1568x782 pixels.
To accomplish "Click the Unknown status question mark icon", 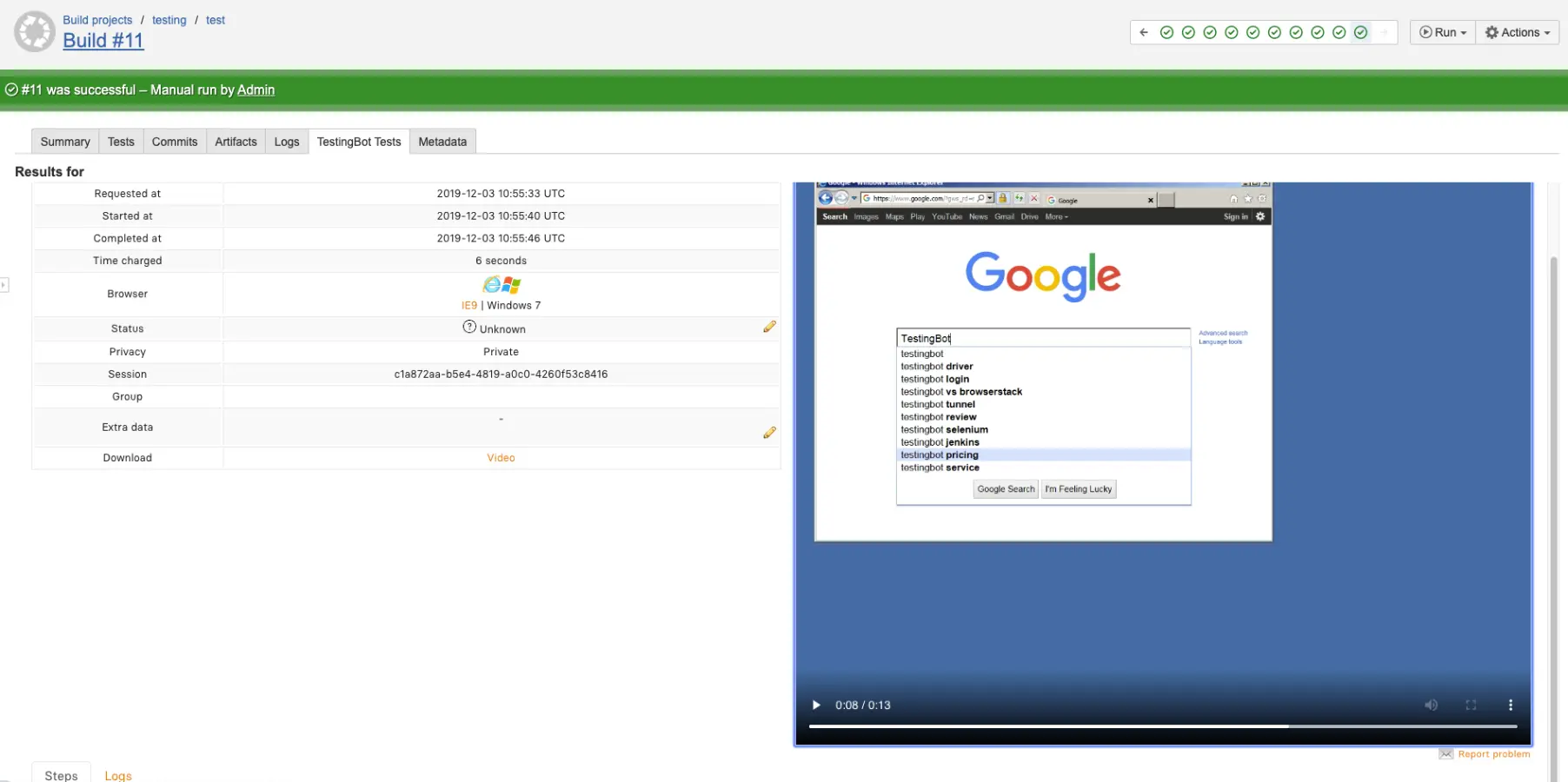I will 469,327.
